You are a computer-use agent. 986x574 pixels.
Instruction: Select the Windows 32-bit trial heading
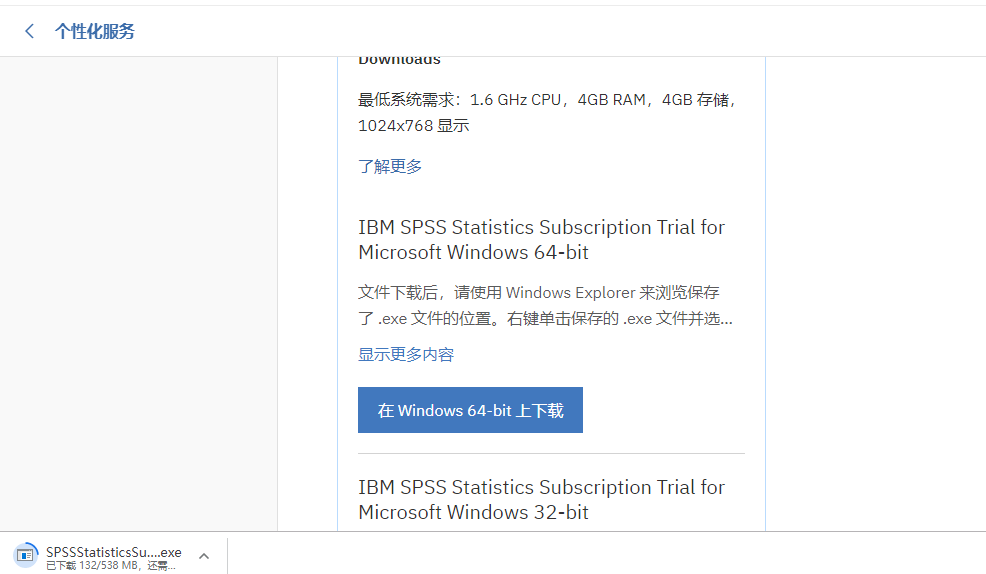point(541,500)
